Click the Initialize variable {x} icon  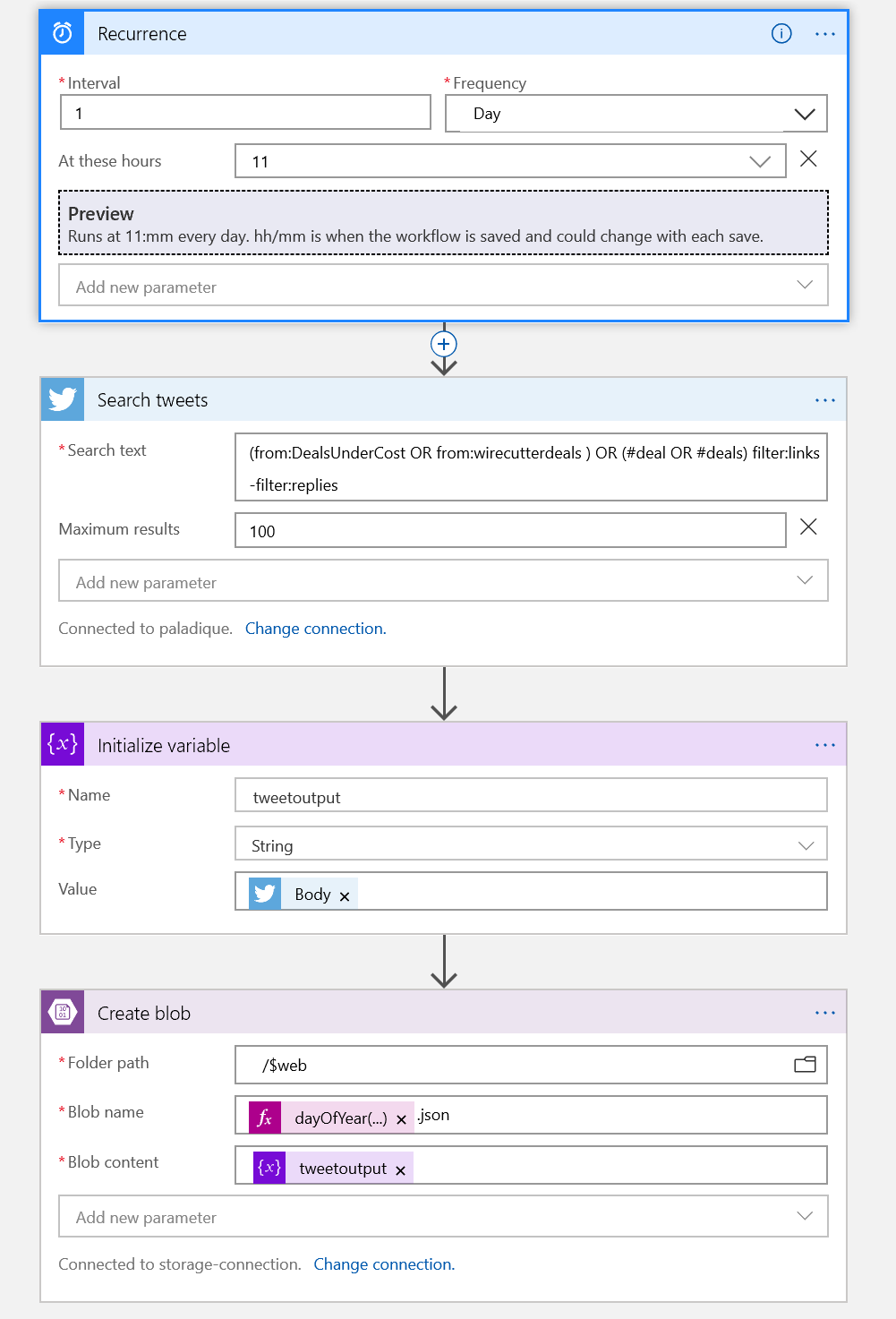click(x=62, y=743)
